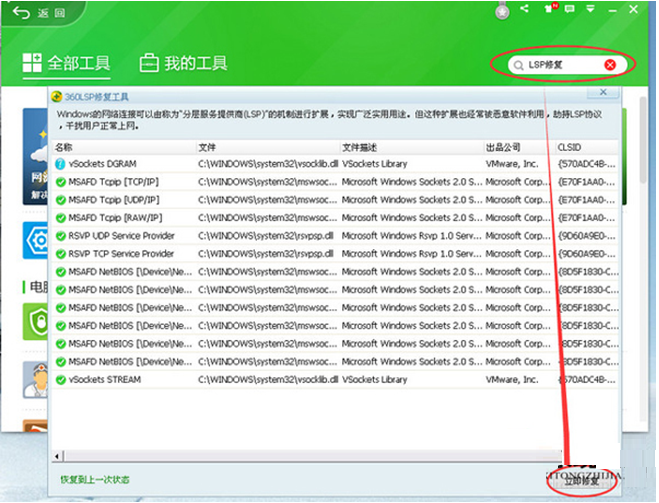Select the RSVP UDP Service Provider row
The image size is (659, 503).
[x=335, y=236]
